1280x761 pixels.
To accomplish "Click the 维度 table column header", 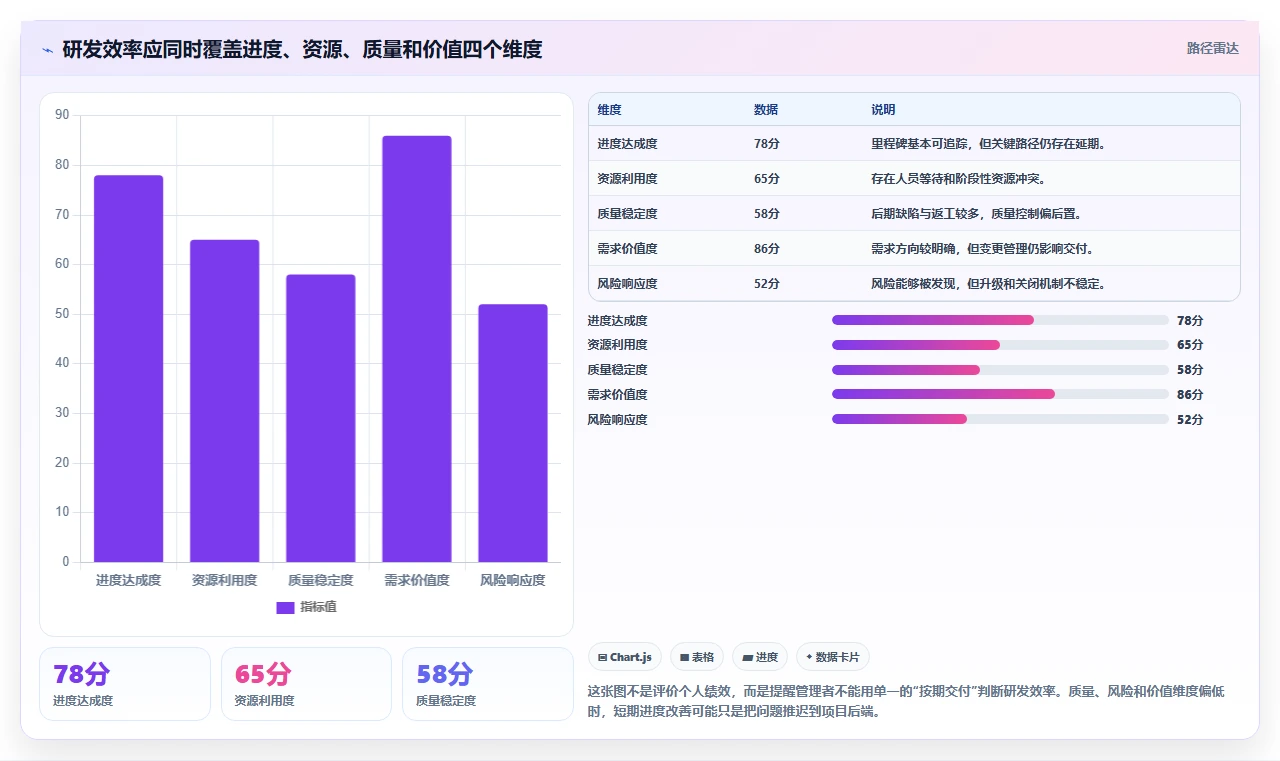I will coord(610,110).
